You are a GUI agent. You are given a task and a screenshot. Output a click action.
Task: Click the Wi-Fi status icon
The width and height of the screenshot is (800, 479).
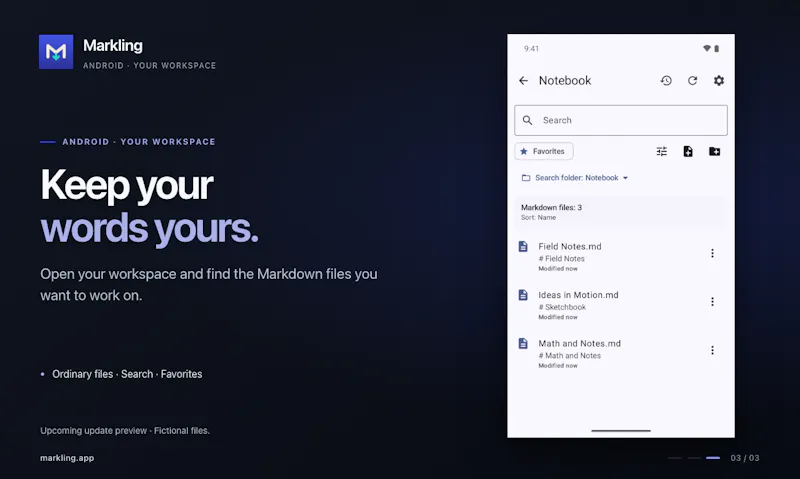707,48
